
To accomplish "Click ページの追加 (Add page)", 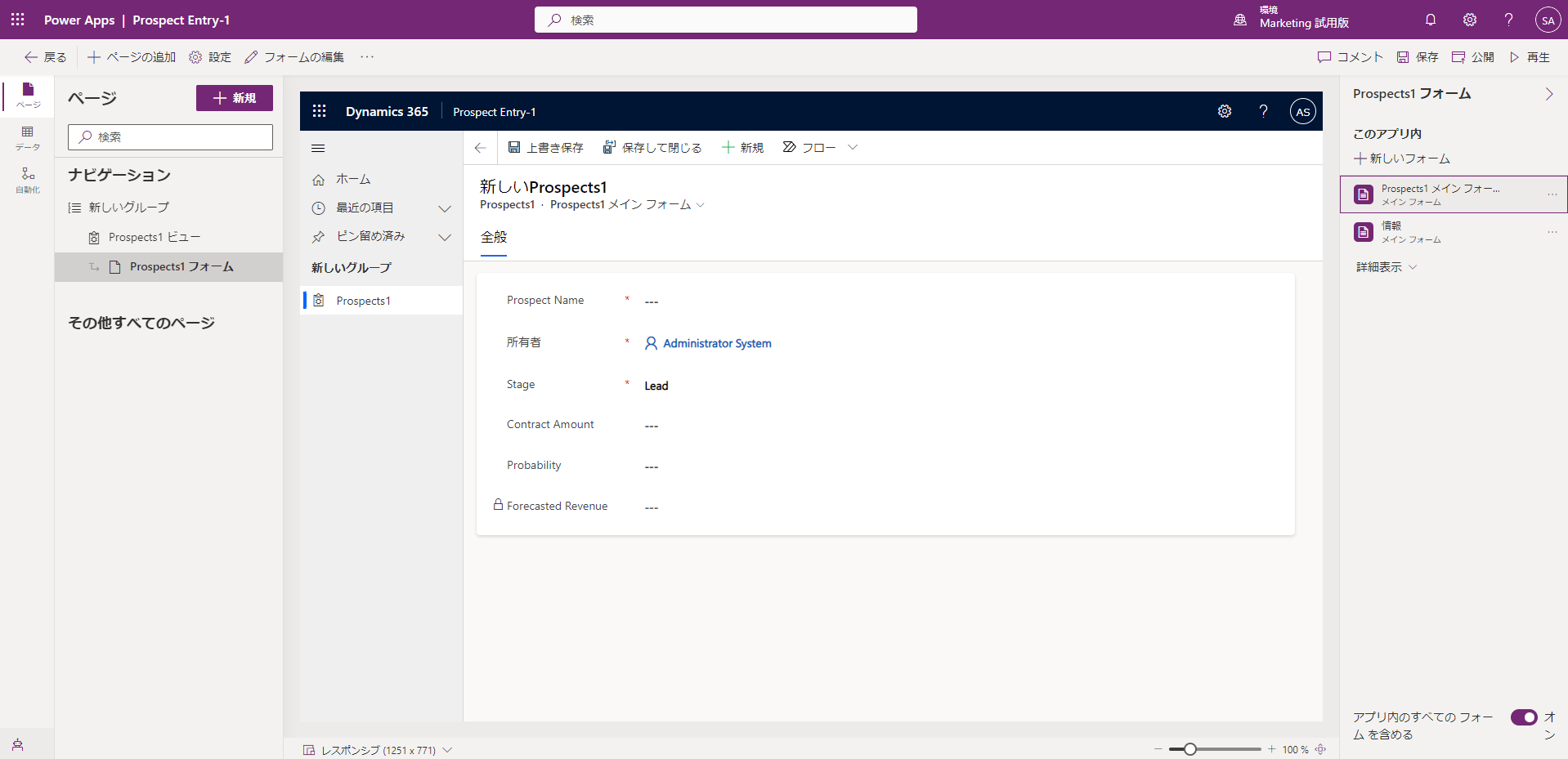I will click(132, 57).
